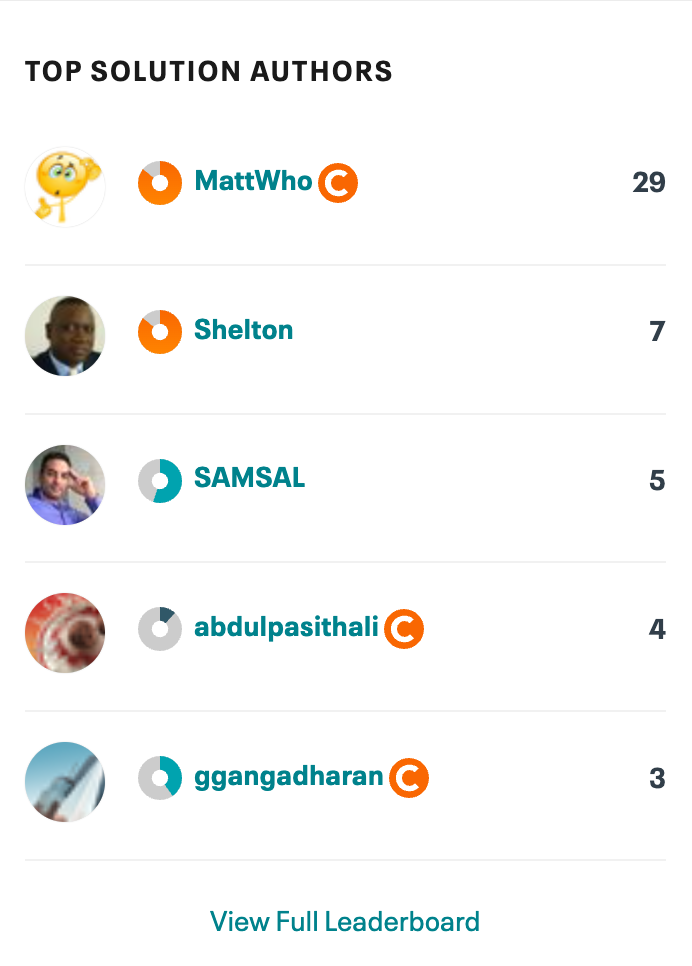Click the orange rank ring beside Shelton
692x966 pixels.
pyautogui.click(x=160, y=332)
